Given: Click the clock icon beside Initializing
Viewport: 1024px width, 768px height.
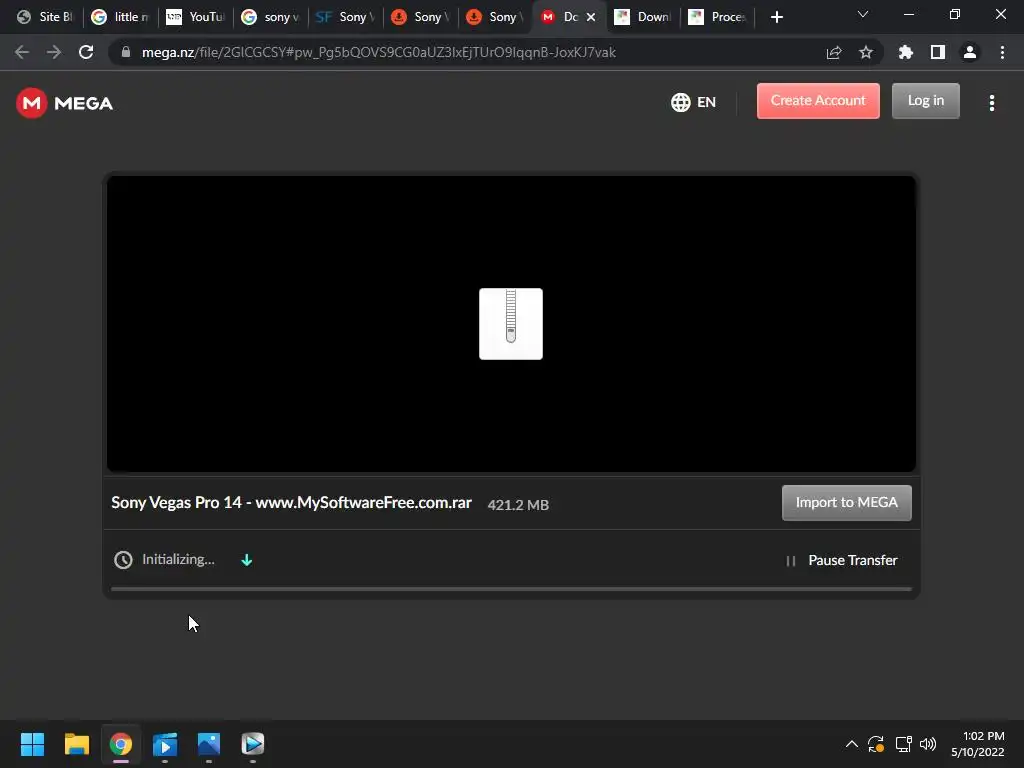Looking at the screenshot, I should (123, 560).
